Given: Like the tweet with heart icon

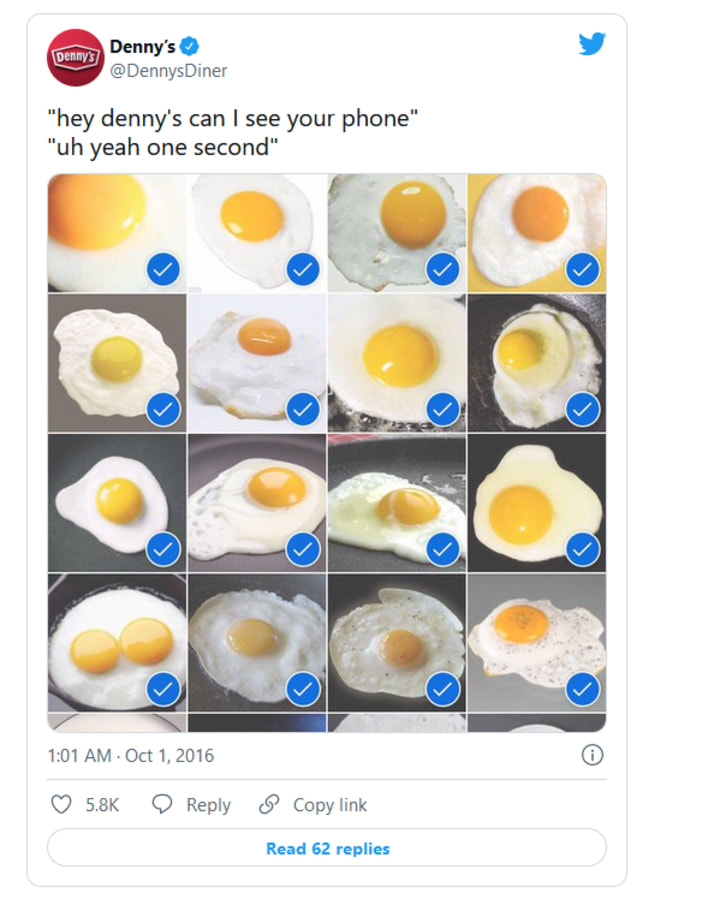Looking at the screenshot, I should point(62,805).
